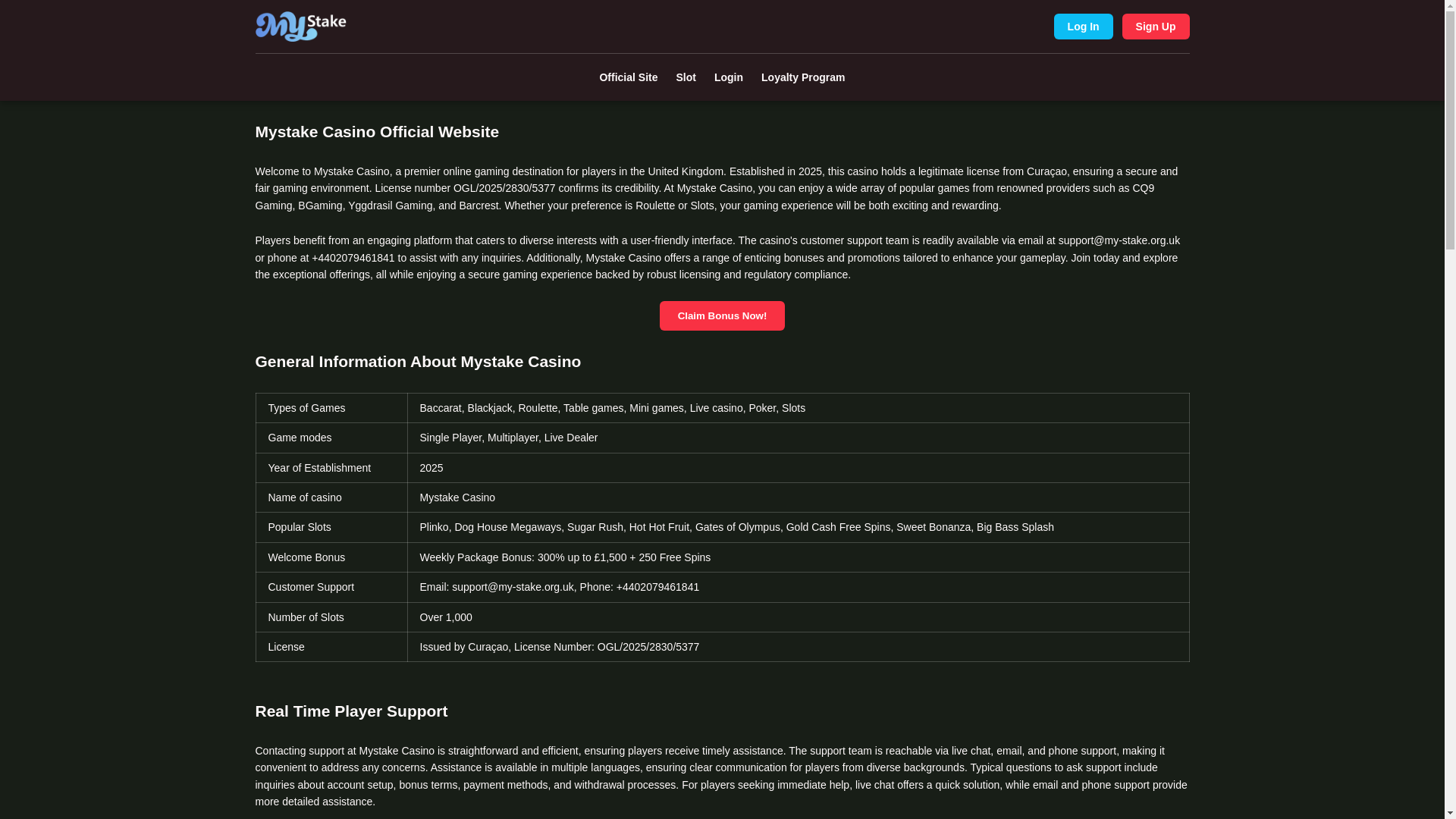Click the Mystake Casino name value cell
Viewport: 1456px width, 819px height.
tap(798, 497)
